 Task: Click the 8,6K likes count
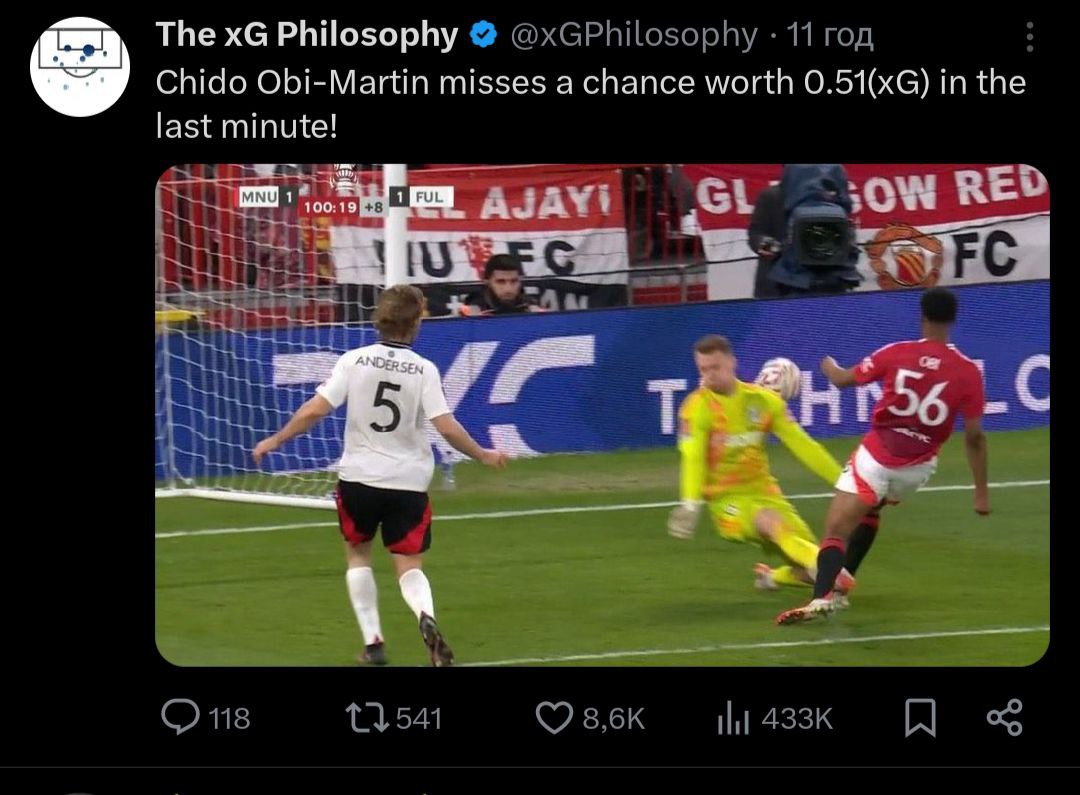pyautogui.click(x=613, y=719)
